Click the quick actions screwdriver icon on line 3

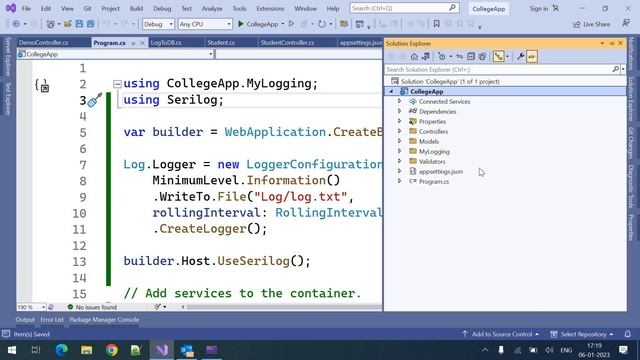(94, 100)
